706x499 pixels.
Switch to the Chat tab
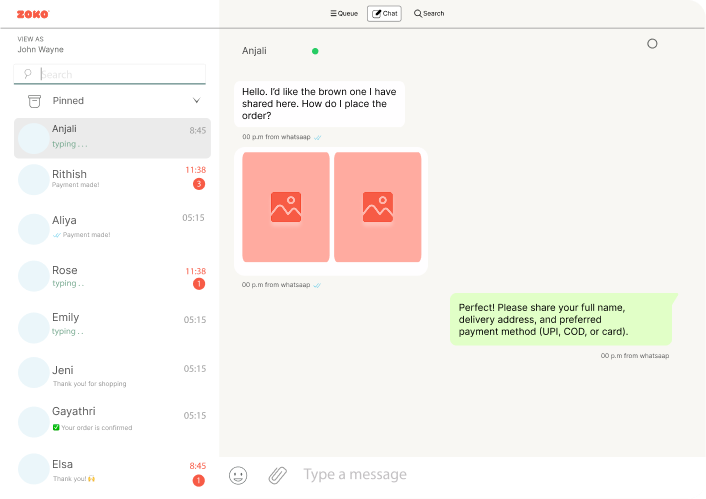point(385,14)
